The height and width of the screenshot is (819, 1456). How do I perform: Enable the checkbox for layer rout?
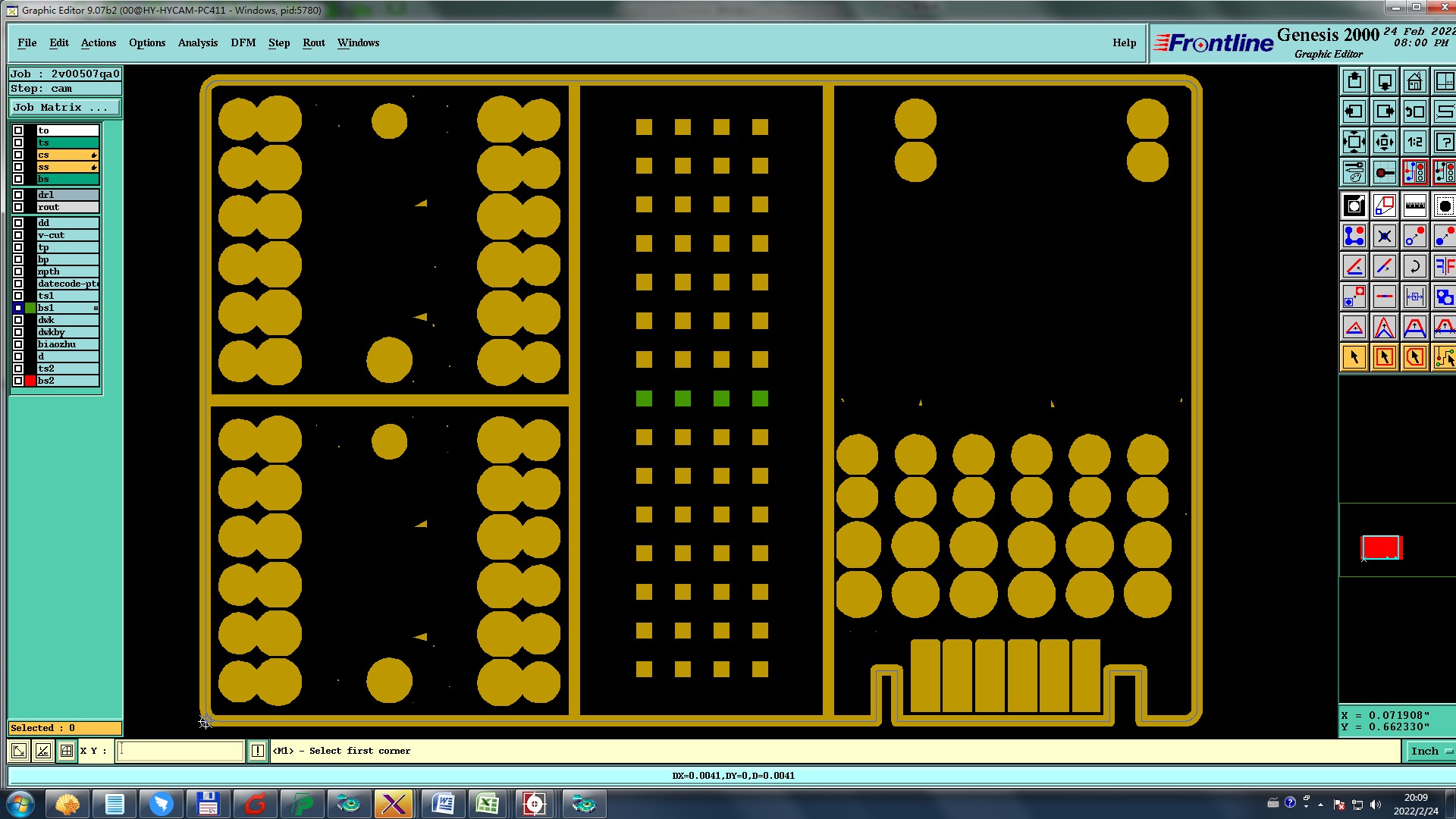tap(18, 207)
